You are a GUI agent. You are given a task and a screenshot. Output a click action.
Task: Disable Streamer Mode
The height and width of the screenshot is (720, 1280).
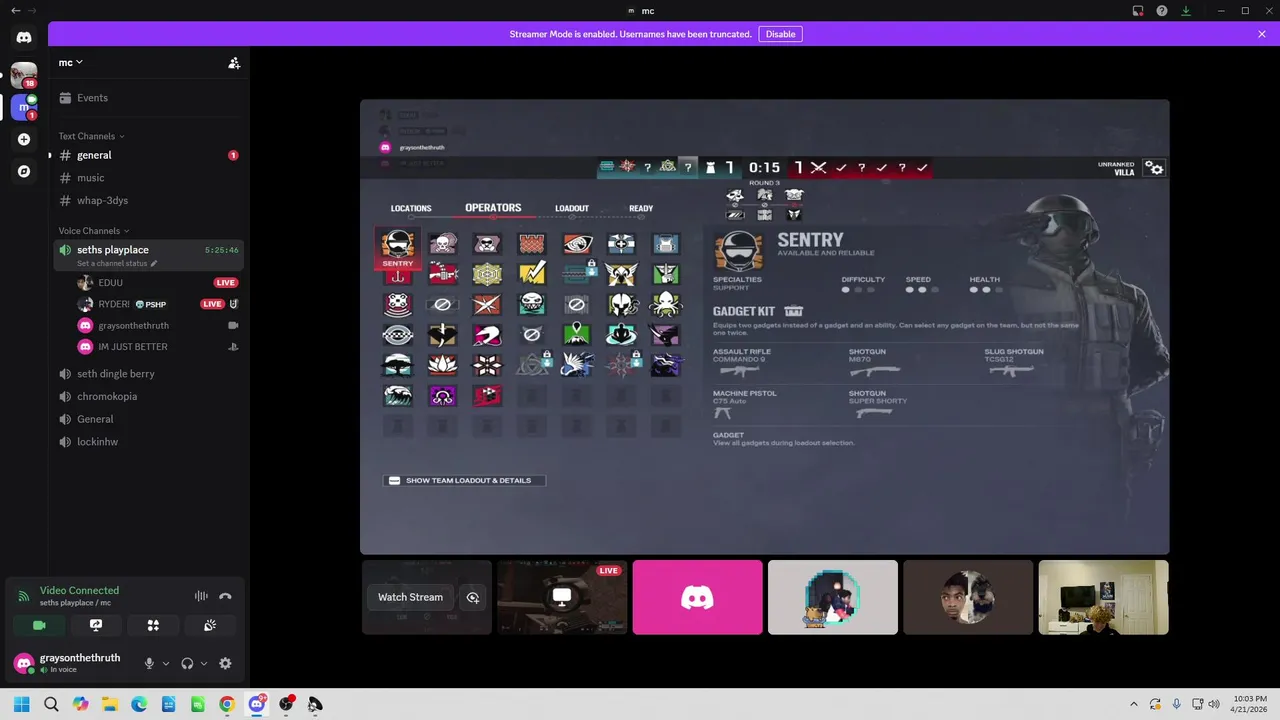coord(780,34)
